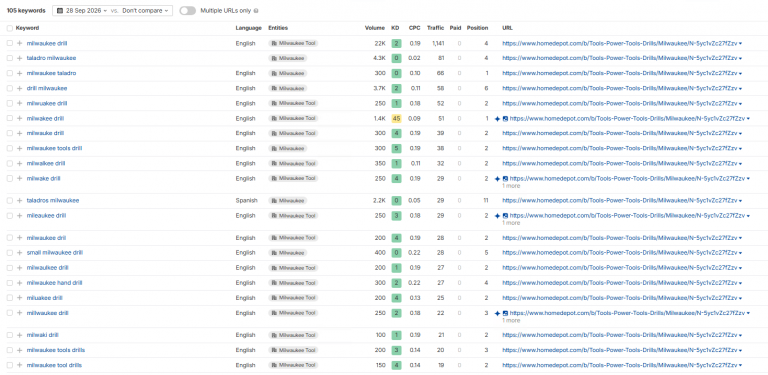Expand URL arrow in 'milwalkee drill' row
768x375 pixels.
[740, 164]
